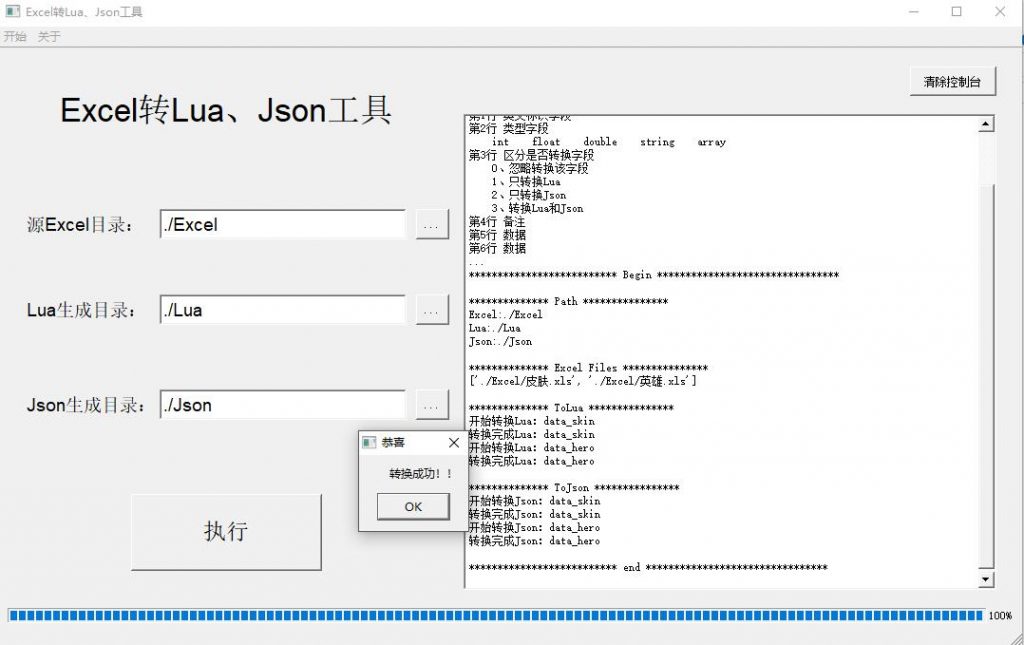Focus the 源Excel目录 input field
The width and height of the screenshot is (1024, 645).
click(282, 225)
